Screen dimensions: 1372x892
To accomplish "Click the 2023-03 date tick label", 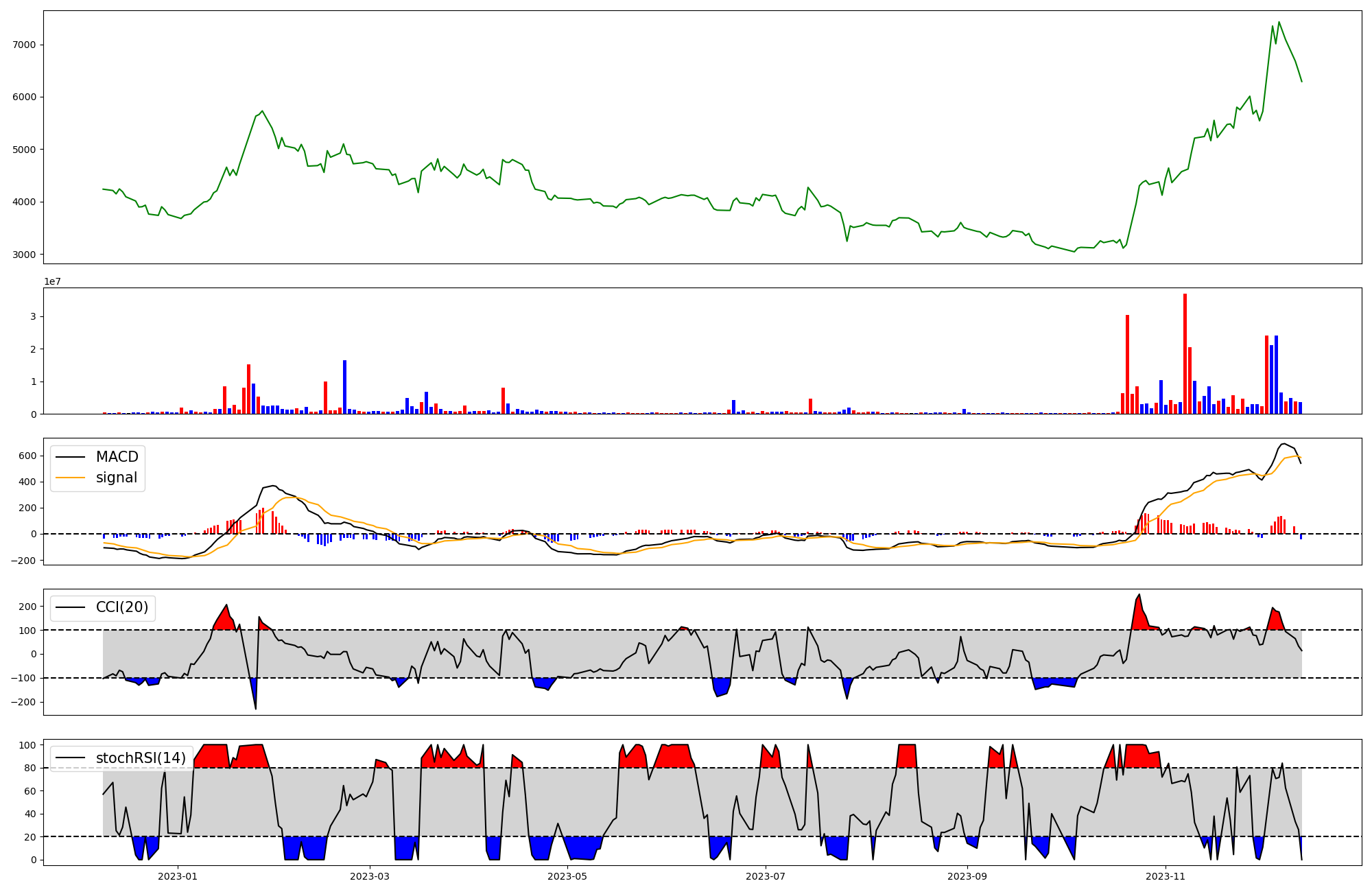I will click(x=370, y=876).
